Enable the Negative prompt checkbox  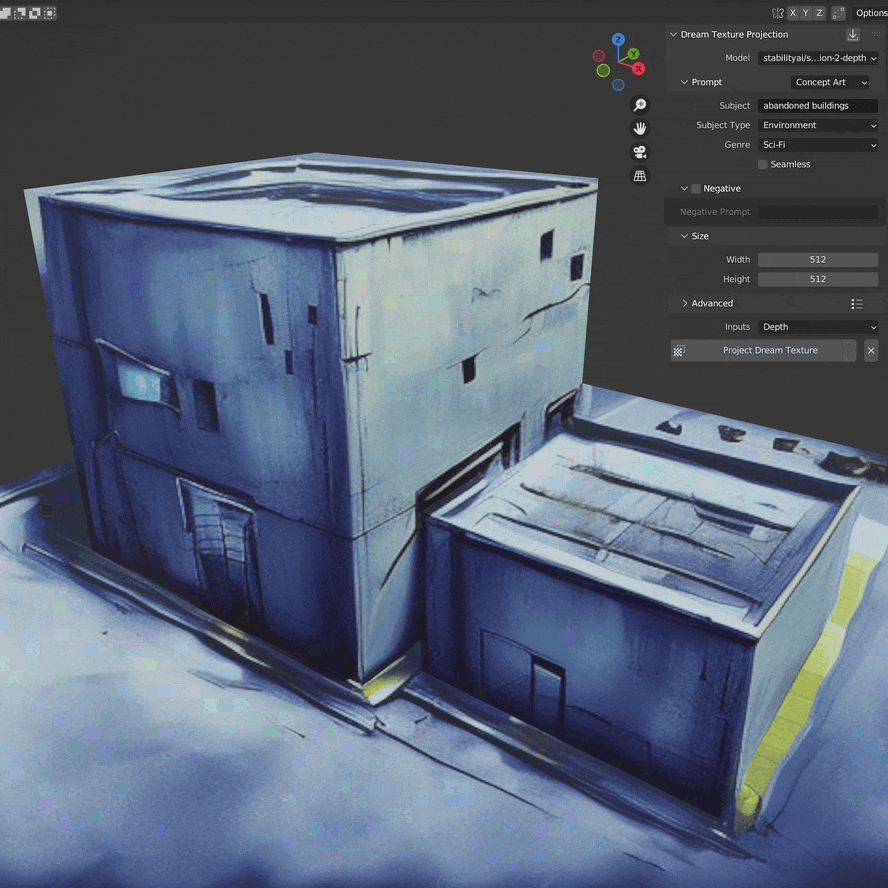(696, 188)
